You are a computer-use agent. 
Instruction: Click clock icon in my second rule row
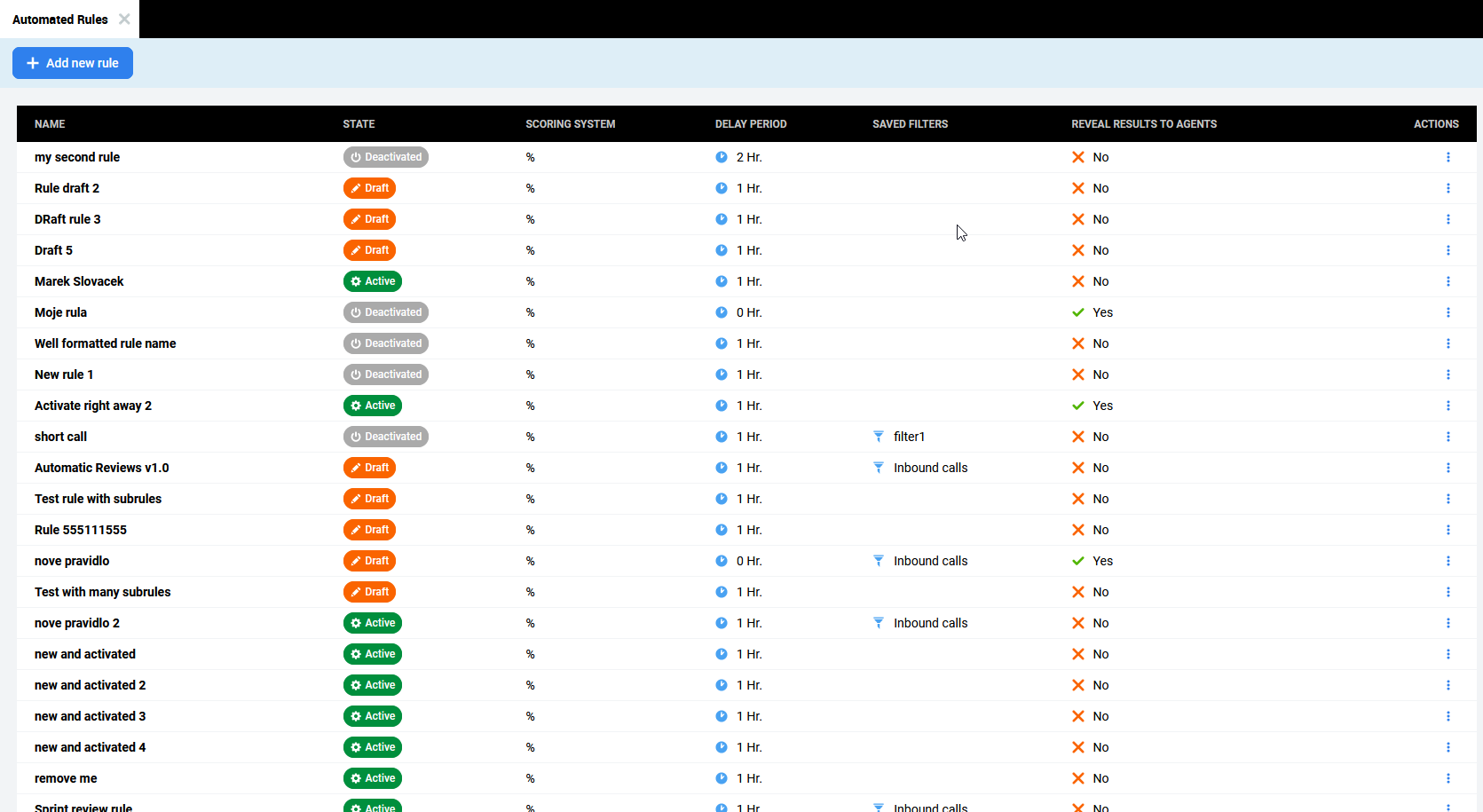[722, 157]
